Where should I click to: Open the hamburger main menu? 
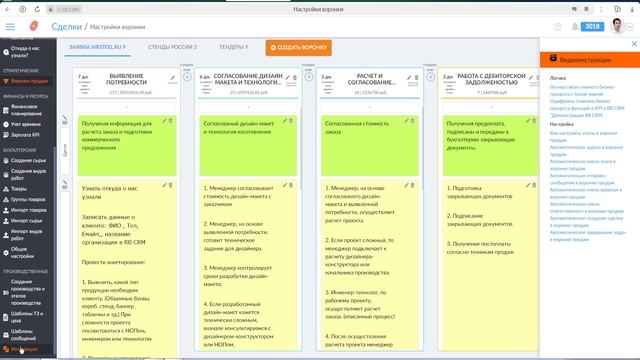tap(10, 27)
